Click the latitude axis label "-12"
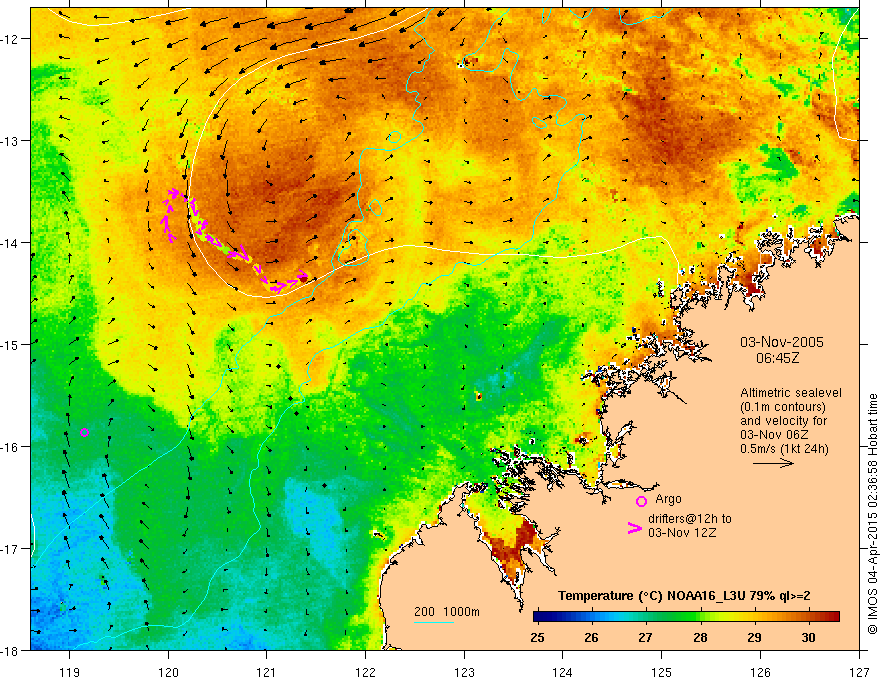The width and height of the screenshot is (880, 680). [10, 39]
